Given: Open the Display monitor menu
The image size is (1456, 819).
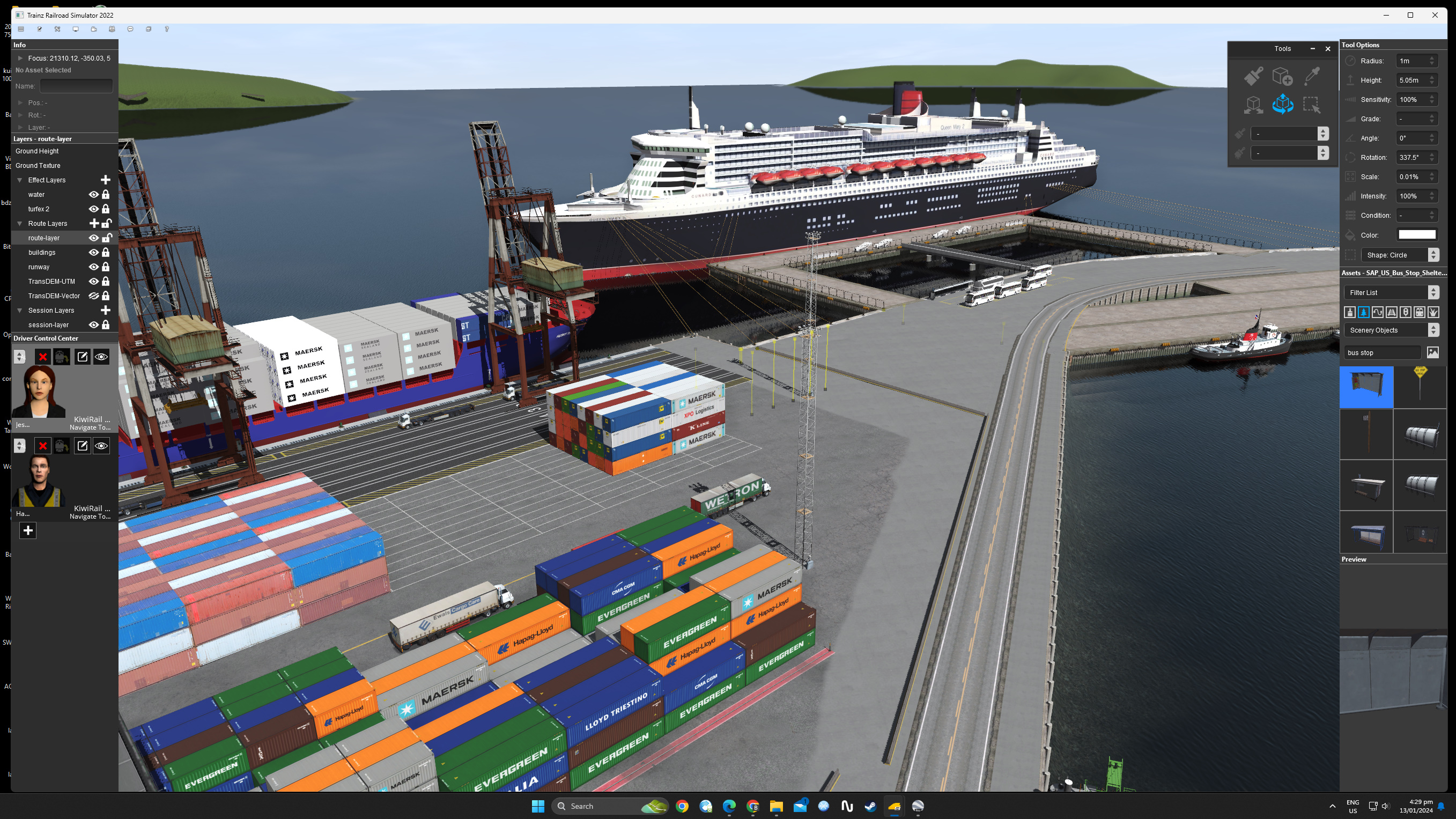Looking at the screenshot, I should pos(75,29).
